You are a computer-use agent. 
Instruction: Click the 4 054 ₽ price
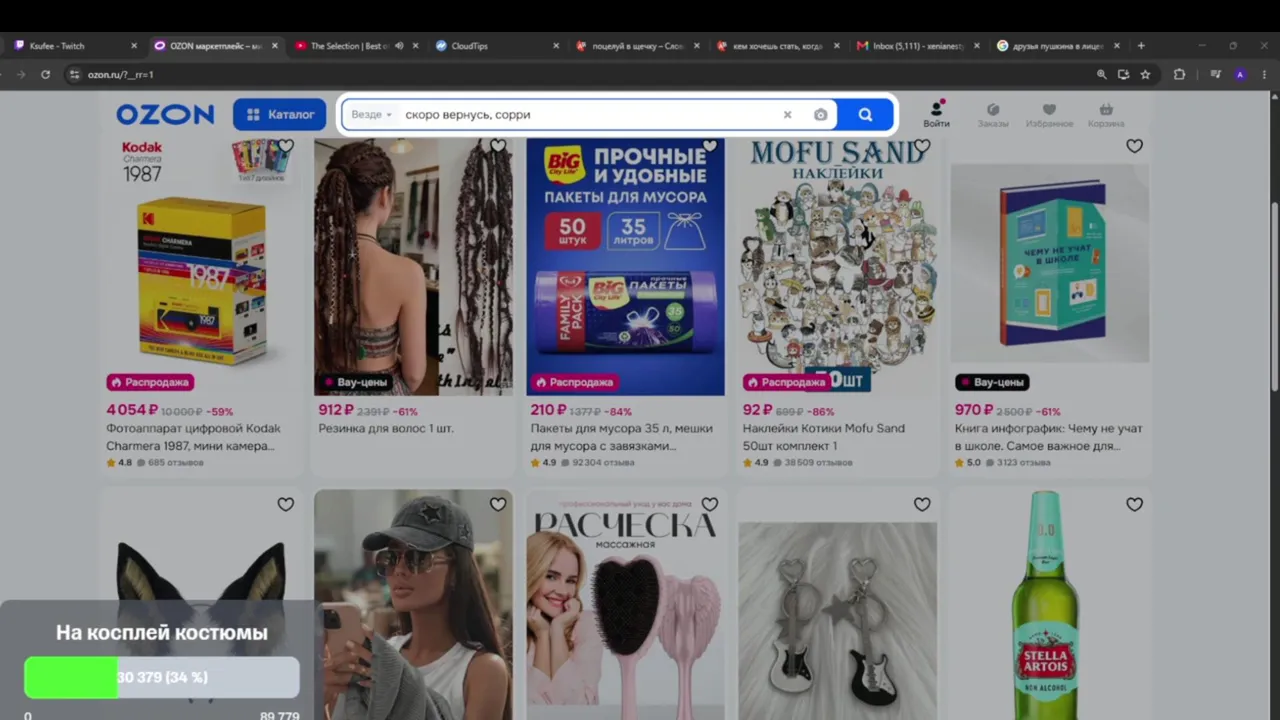click(132, 410)
